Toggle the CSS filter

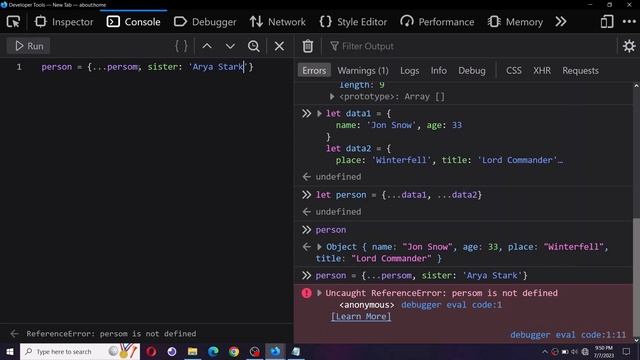(513, 70)
